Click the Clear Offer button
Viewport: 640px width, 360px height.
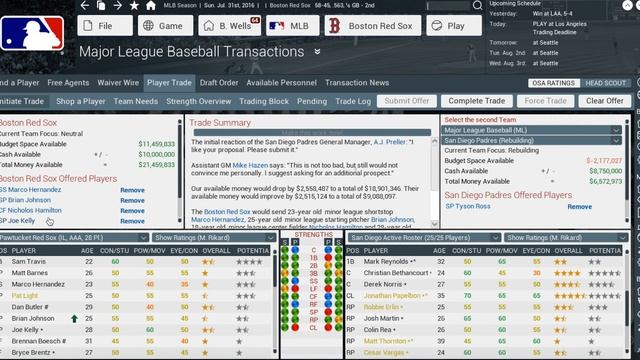click(605, 101)
